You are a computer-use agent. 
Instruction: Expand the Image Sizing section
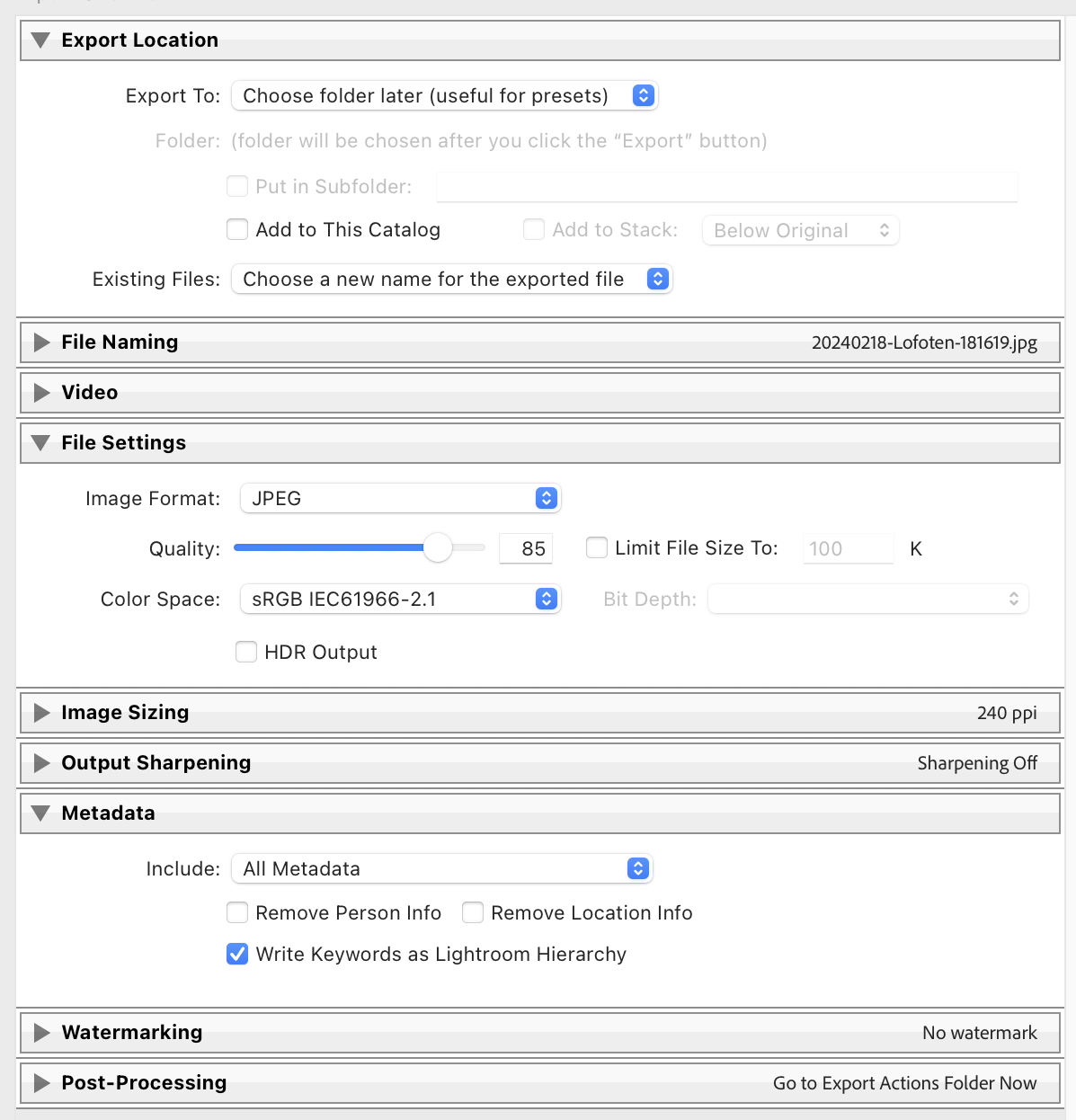click(x=40, y=713)
